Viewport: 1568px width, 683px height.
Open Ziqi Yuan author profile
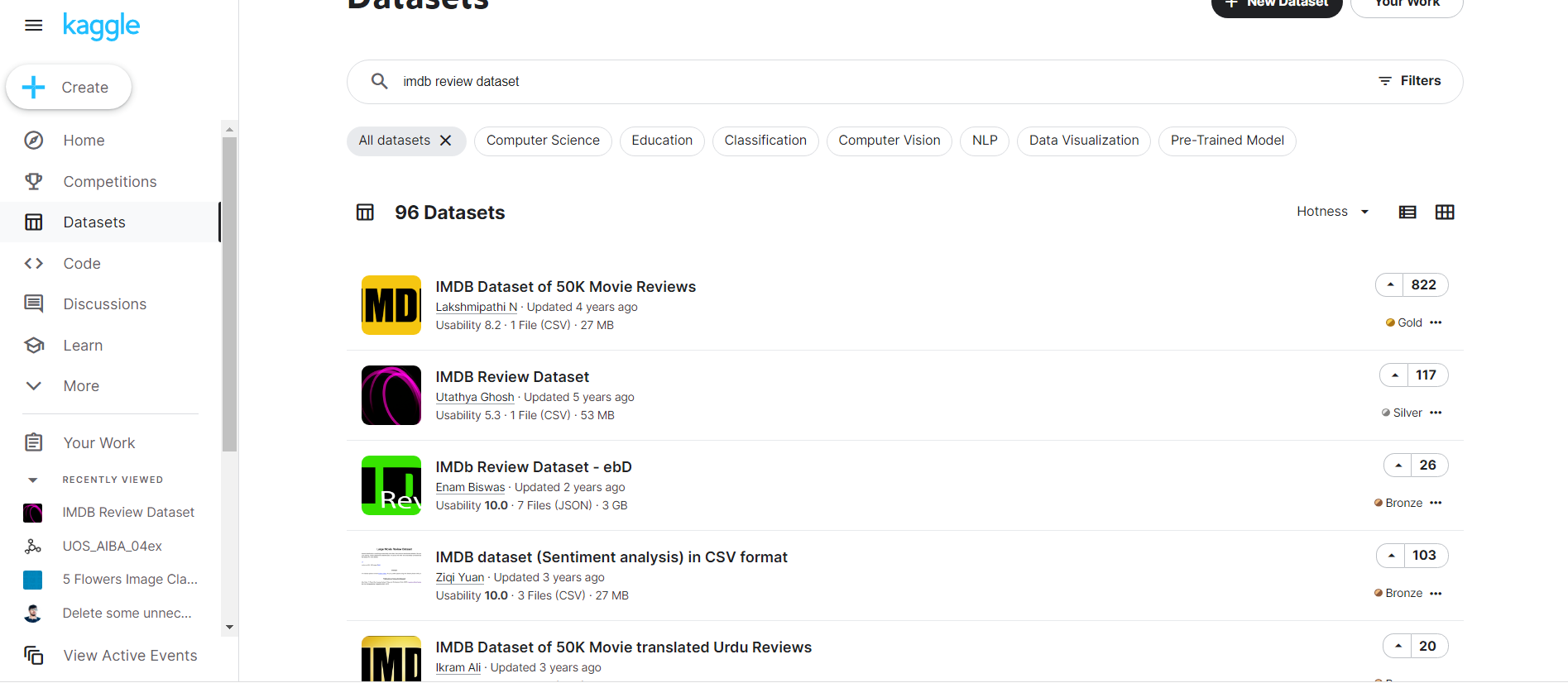(460, 577)
